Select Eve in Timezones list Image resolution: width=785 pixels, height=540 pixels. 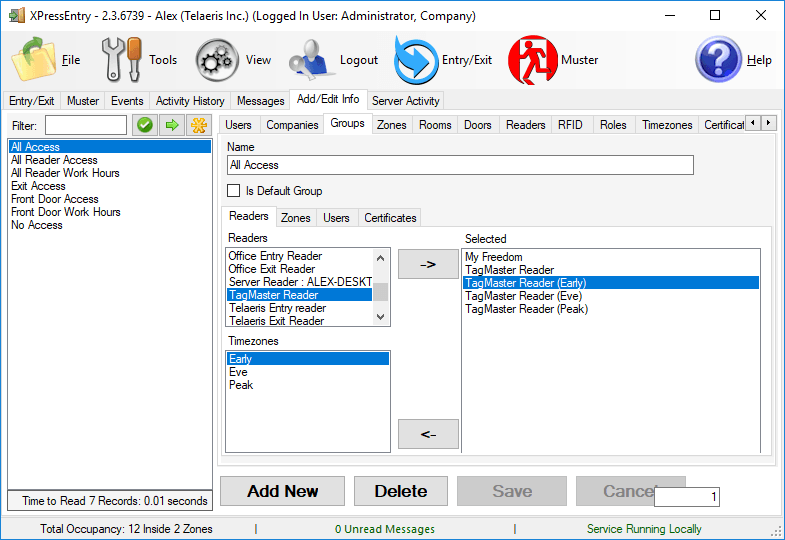pyautogui.click(x=308, y=372)
